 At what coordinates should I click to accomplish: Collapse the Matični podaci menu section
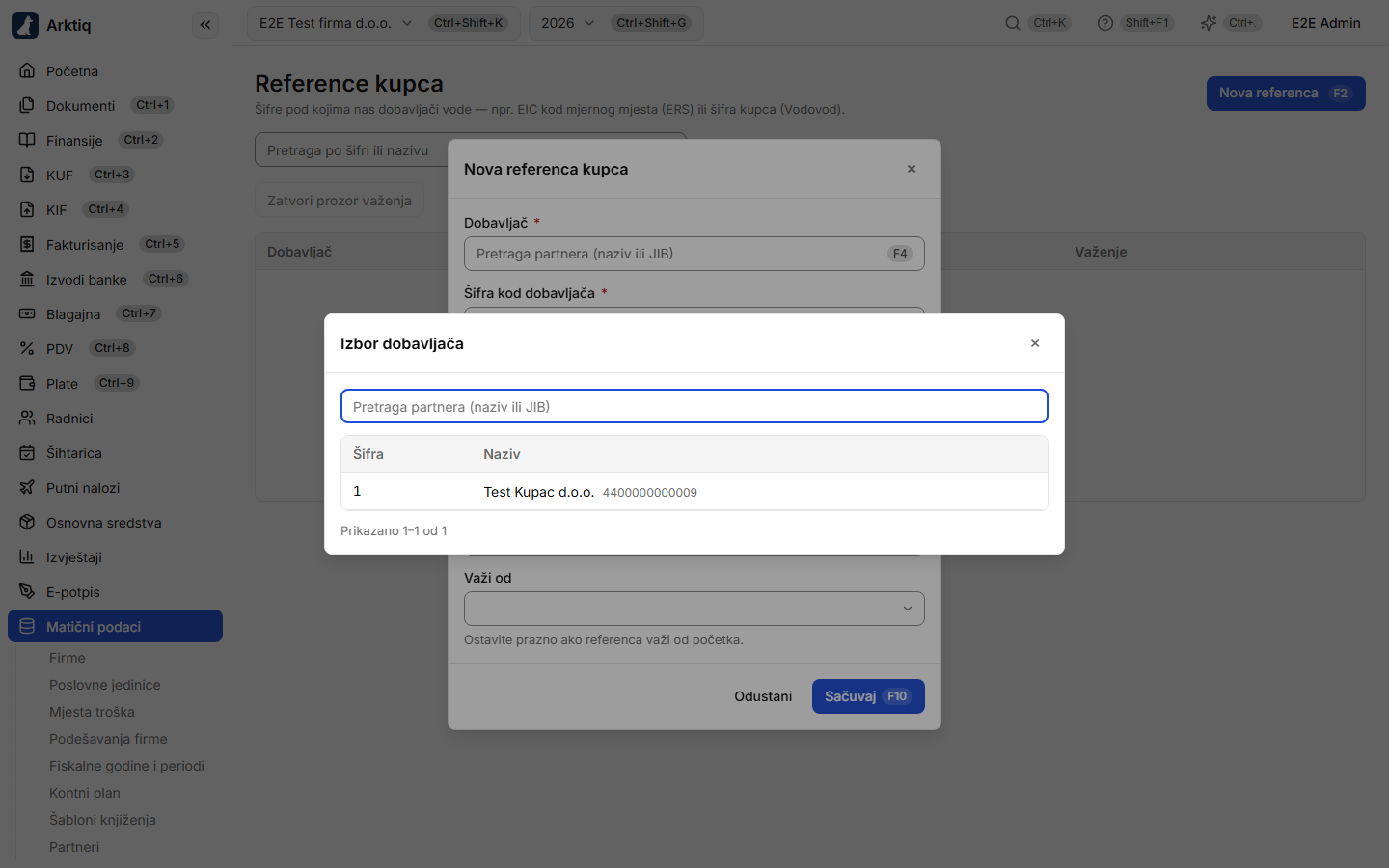115,627
